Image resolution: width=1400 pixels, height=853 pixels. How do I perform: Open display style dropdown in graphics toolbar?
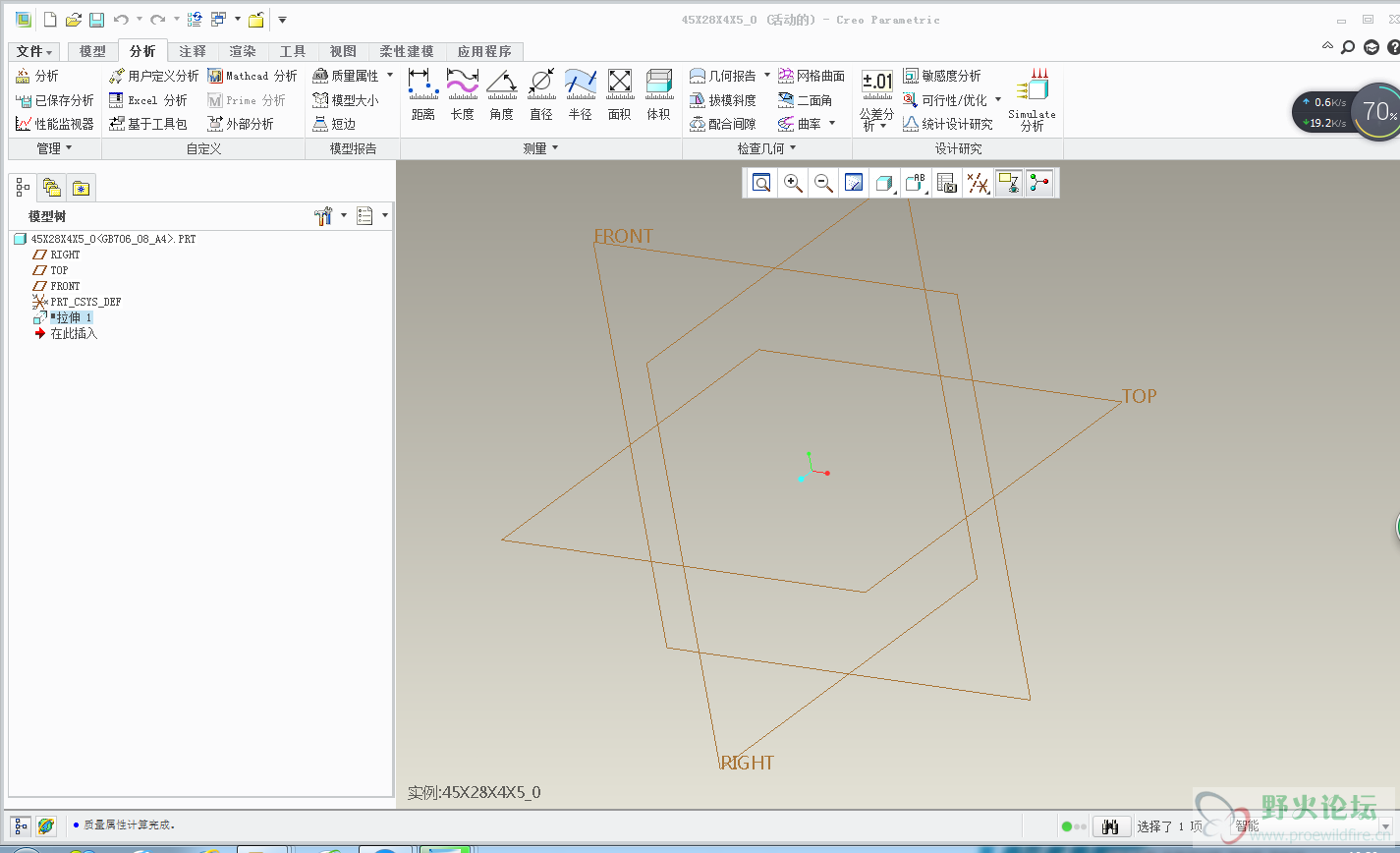(884, 183)
